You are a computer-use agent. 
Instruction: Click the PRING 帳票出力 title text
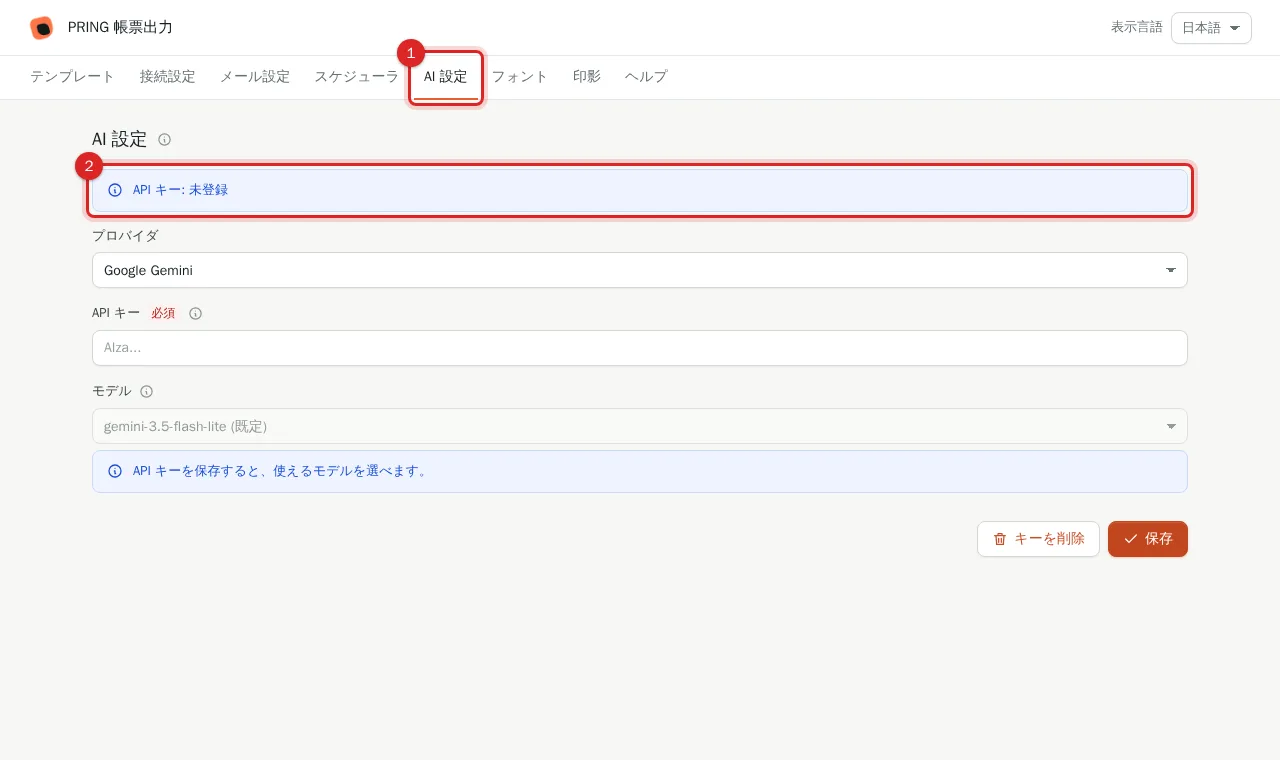click(120, 28)
